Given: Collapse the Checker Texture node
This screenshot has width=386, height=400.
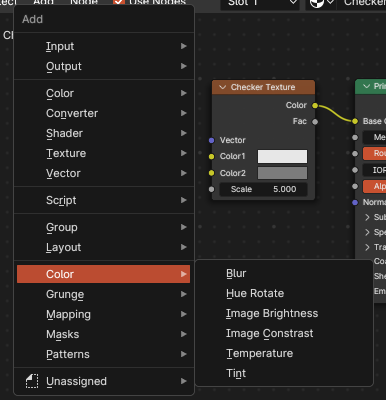Looking at the screenshot, I should point(222,87).
